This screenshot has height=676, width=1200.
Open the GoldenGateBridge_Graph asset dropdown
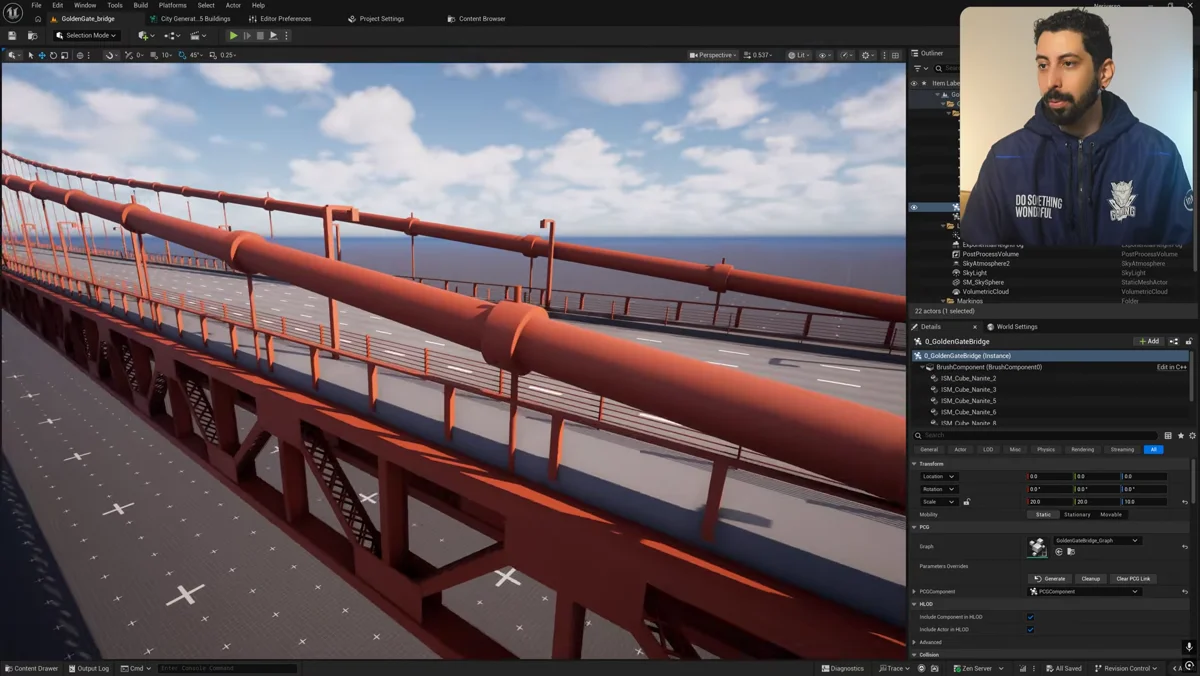click(x=1096, y=541)
